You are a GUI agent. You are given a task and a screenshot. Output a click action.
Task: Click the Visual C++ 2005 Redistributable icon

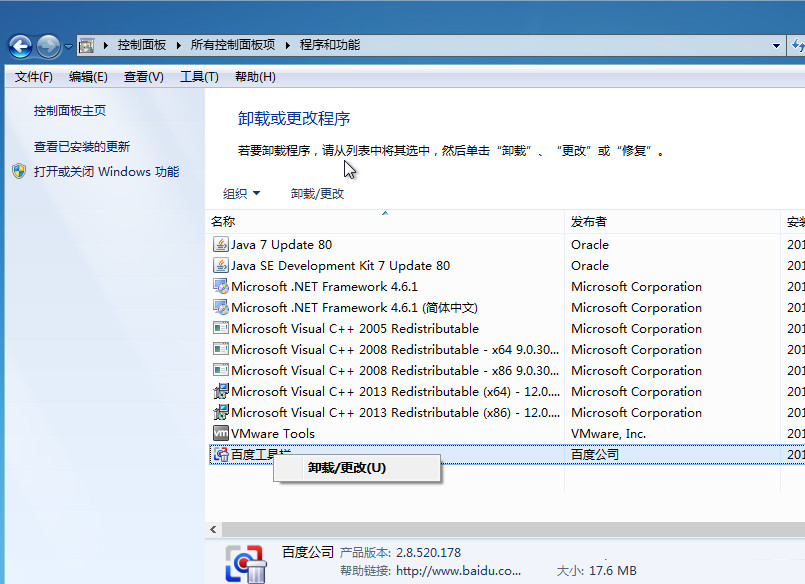(221, 328)
